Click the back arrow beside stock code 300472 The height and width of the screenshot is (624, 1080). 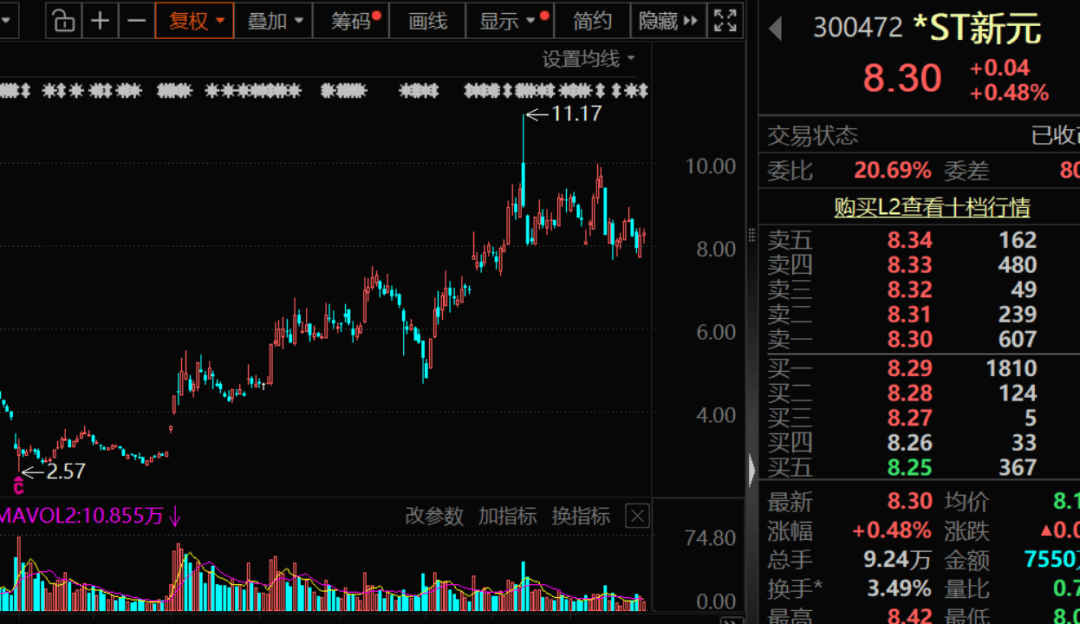[x=777, y=26]
